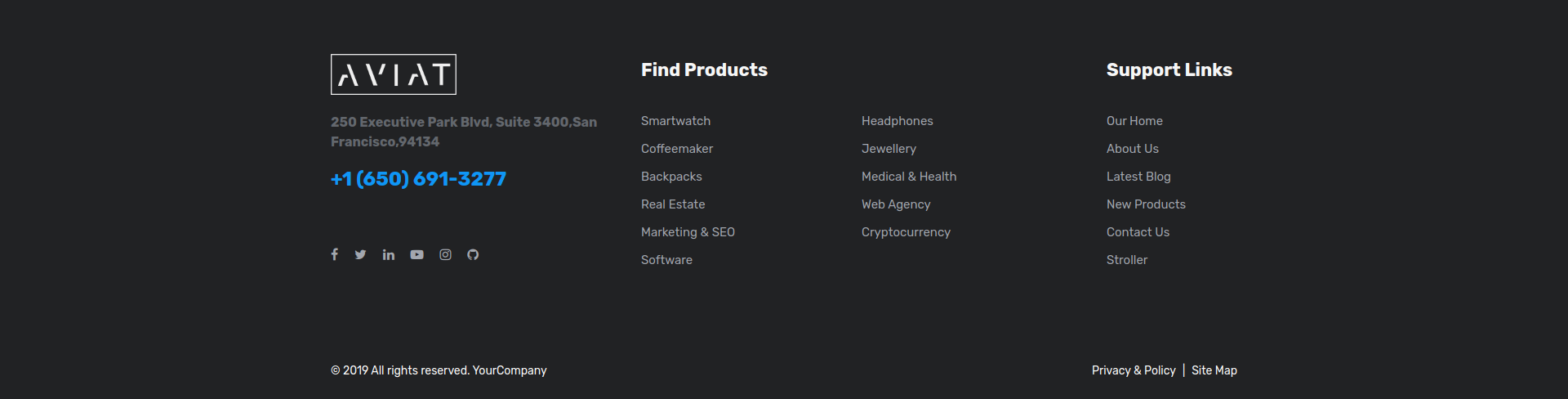The height and width of the screenshot is (399, 1568).
Task: Click the Headphones link
Action: 897,121
